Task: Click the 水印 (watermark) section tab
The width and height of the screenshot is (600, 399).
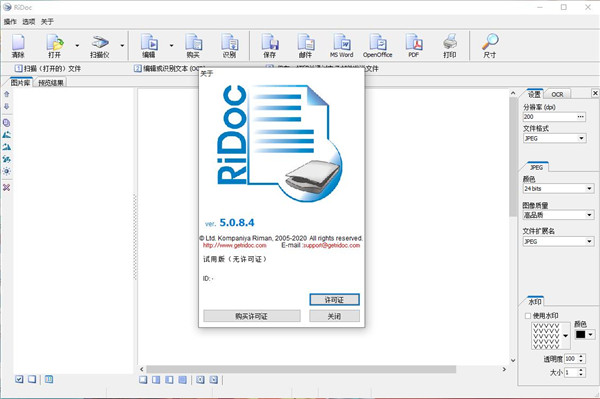Action: click(x=535, y=302)
